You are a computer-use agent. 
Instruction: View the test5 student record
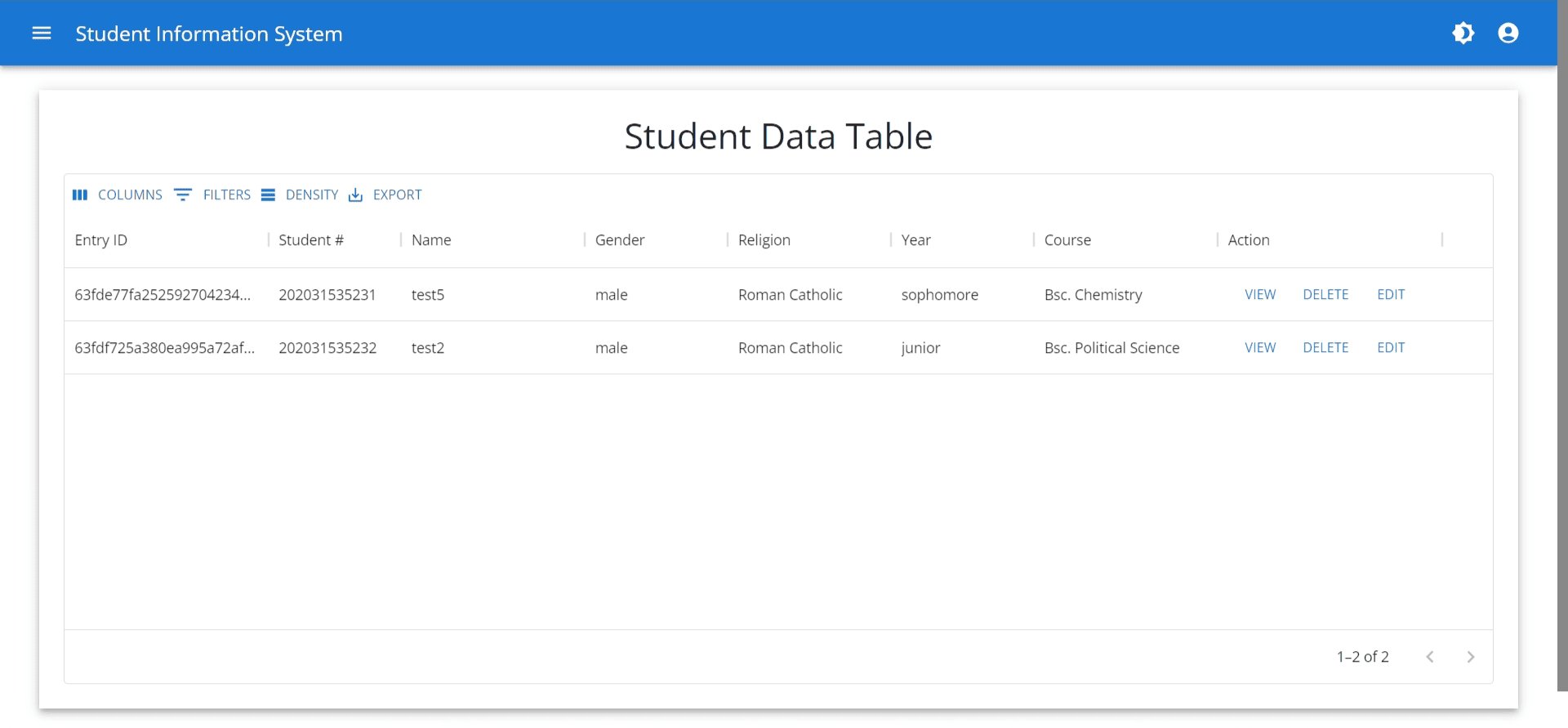click(1259, 295)
